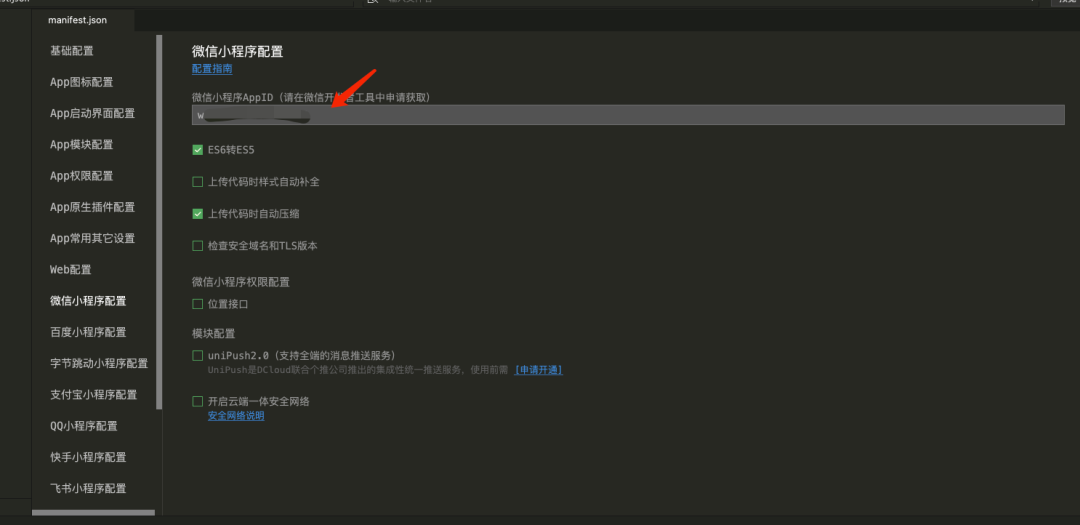1080x525 pixels.
Task: Enable 检查安全域名和TLS版本 checkbox
Action: (198, 246)
